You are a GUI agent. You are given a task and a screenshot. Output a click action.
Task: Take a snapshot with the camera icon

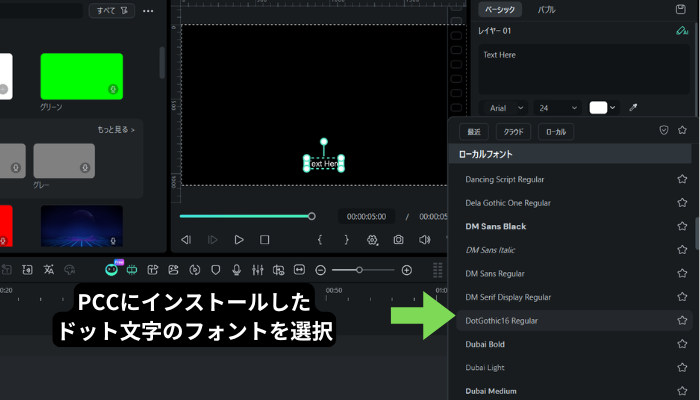click(x=398, y=240)
